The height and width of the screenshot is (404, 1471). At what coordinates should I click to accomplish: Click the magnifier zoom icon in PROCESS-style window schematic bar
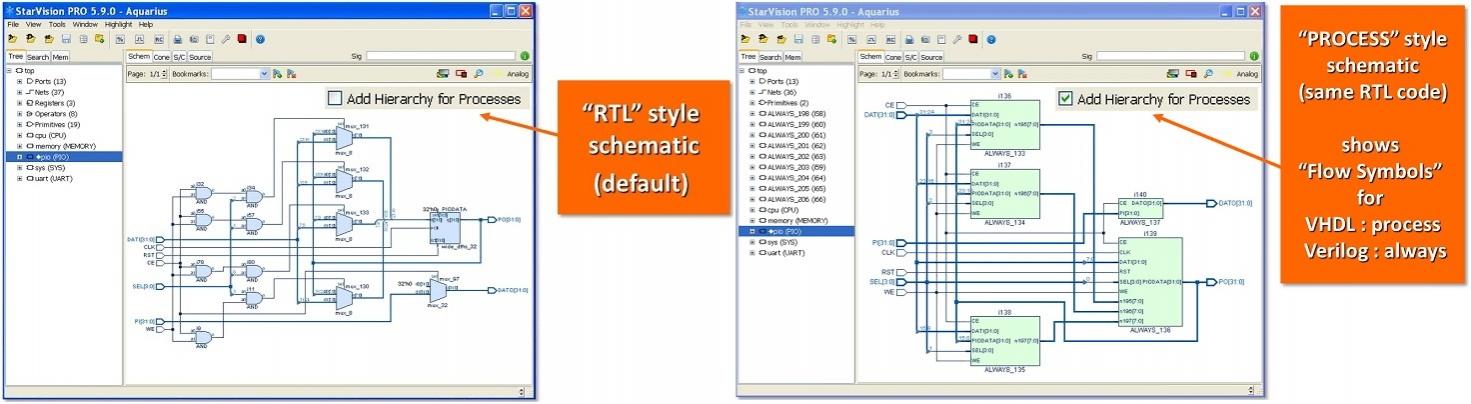[1208, 74]
